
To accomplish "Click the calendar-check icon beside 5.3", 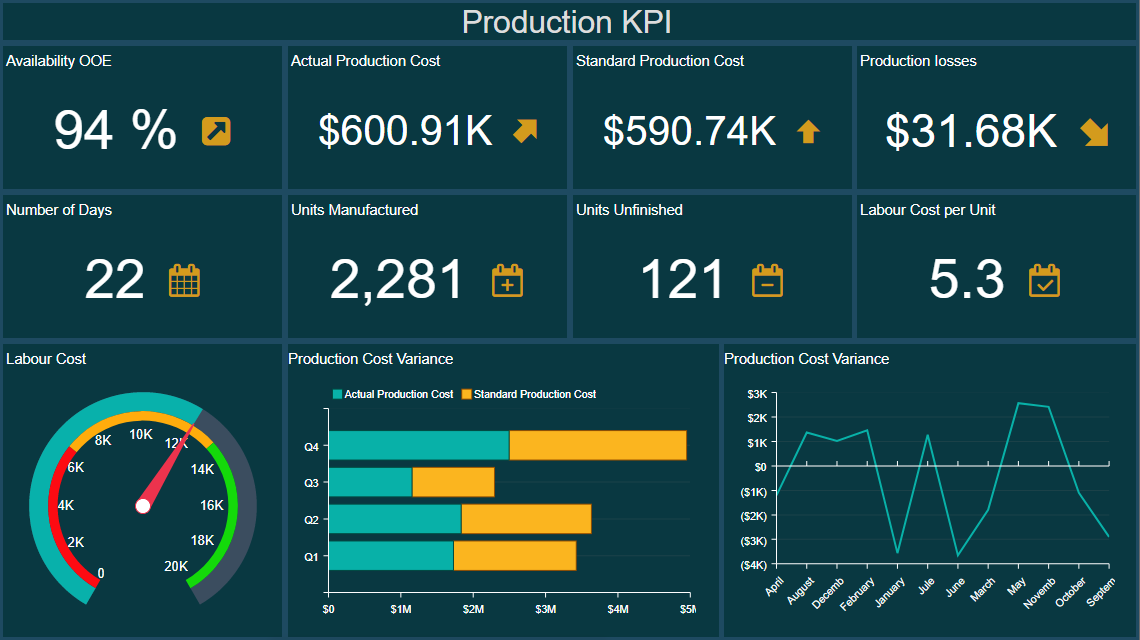I will tap(1044, 280).
